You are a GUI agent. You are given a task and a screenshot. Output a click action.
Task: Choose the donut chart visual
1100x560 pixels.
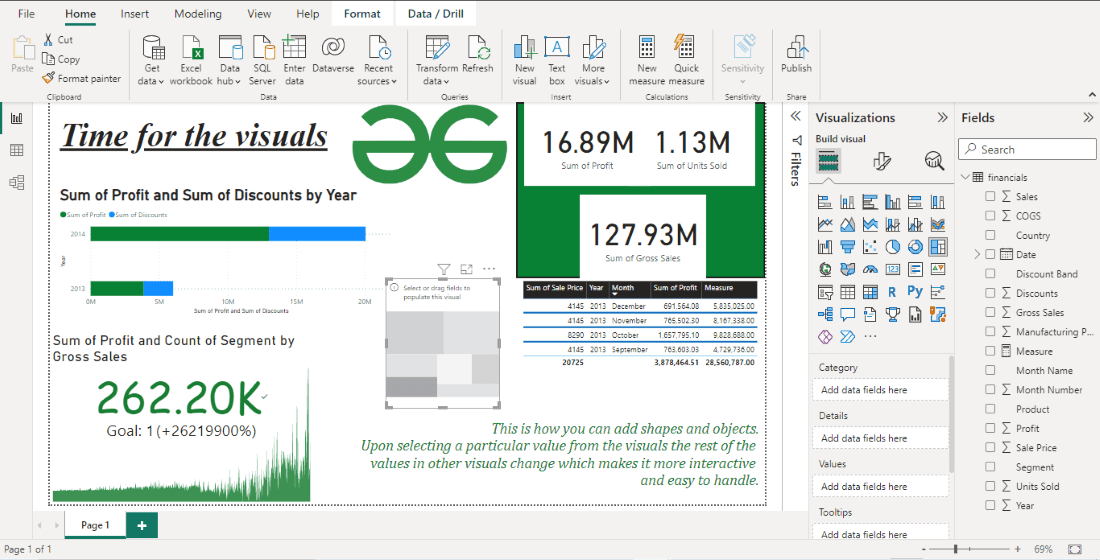click(x=915, y=247)
